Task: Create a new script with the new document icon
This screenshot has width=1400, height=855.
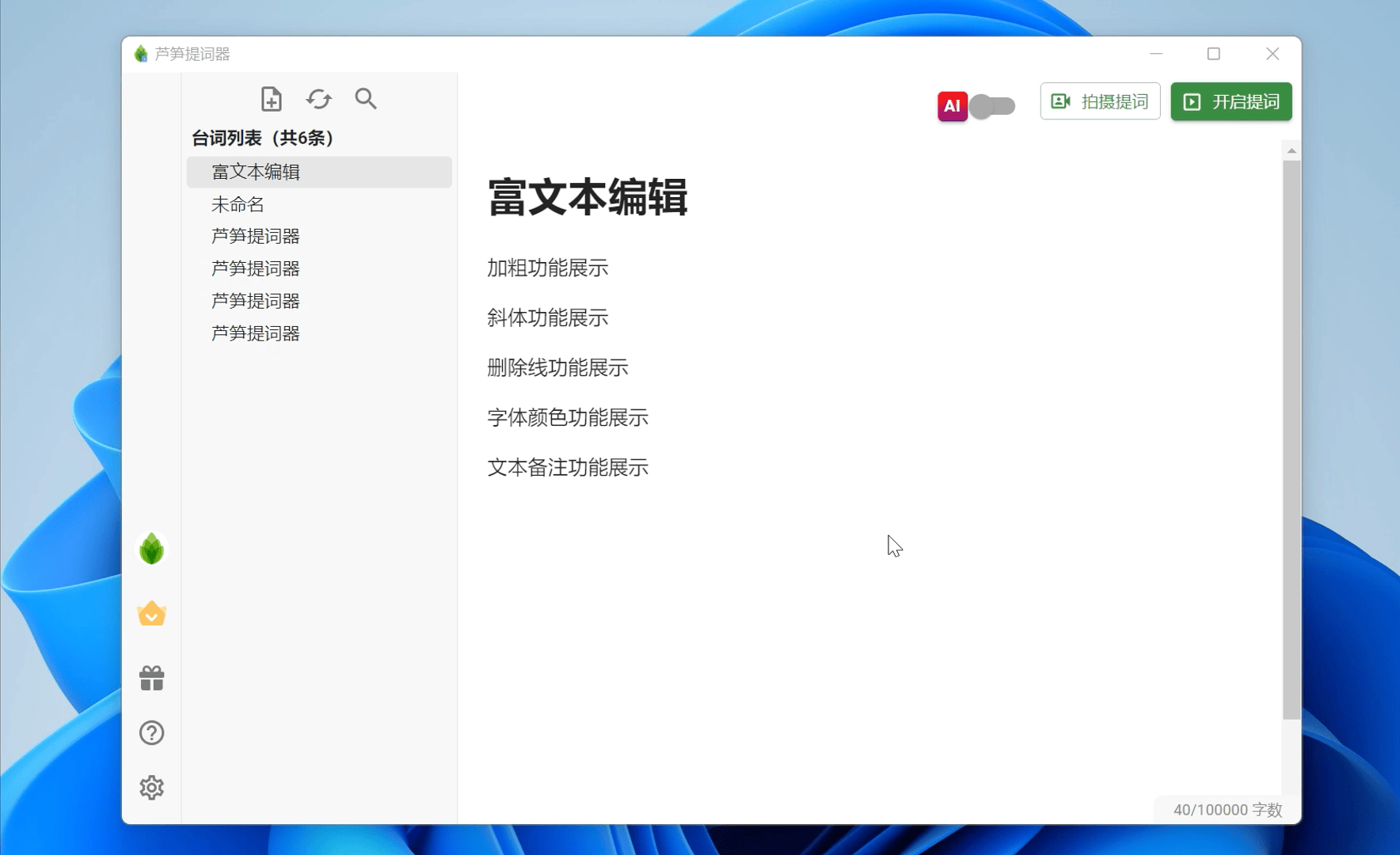Action: tap(272, 99)
